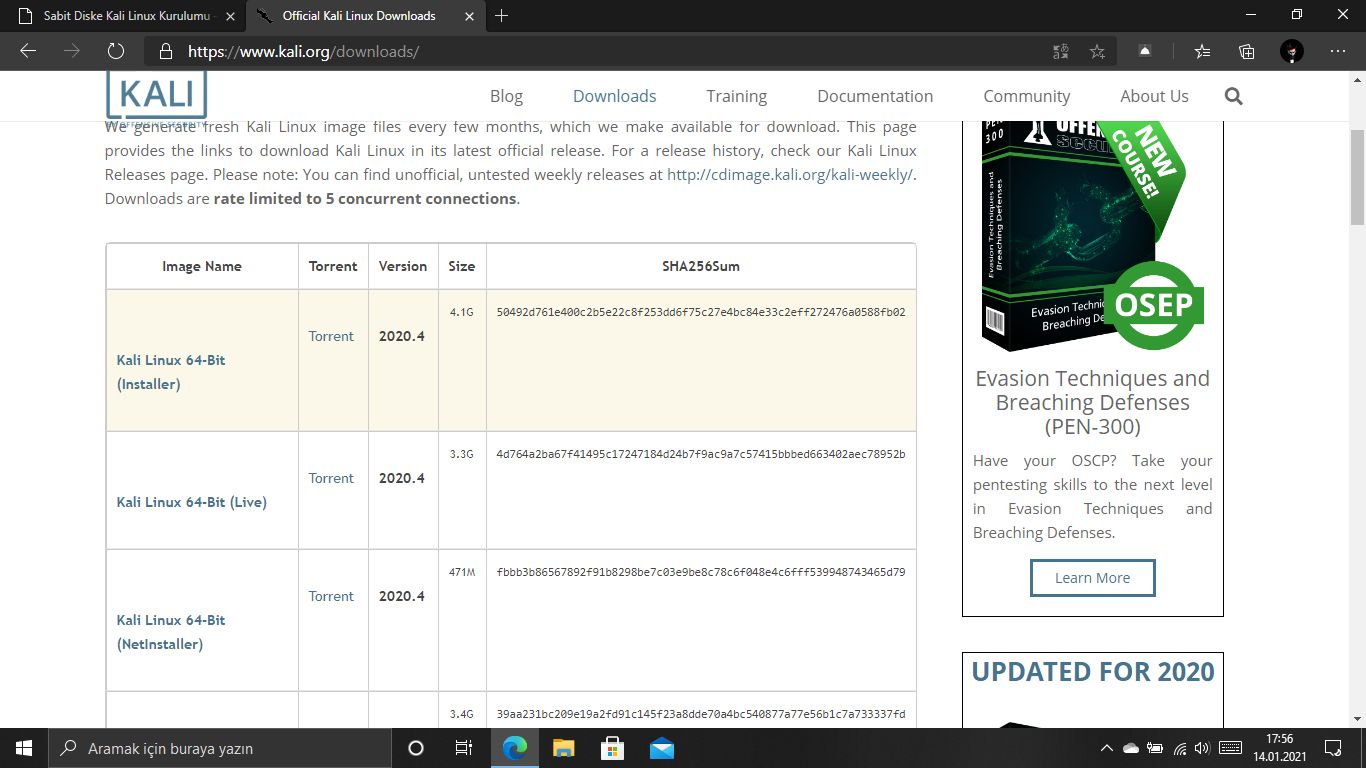Open Edge Settings and more menu
The height and width of the screenshot is (768, 1366).
pyautogui.click(x=1338, y=51)
